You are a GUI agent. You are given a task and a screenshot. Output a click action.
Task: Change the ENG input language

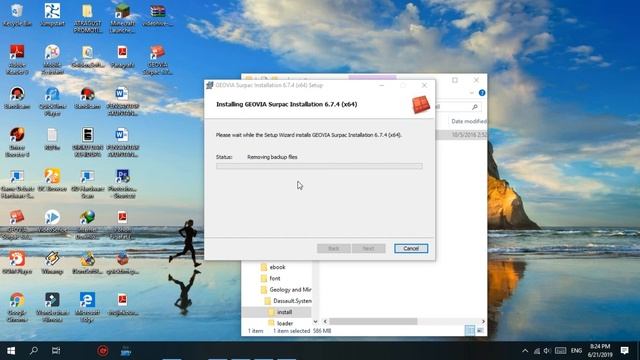point(576,351)
